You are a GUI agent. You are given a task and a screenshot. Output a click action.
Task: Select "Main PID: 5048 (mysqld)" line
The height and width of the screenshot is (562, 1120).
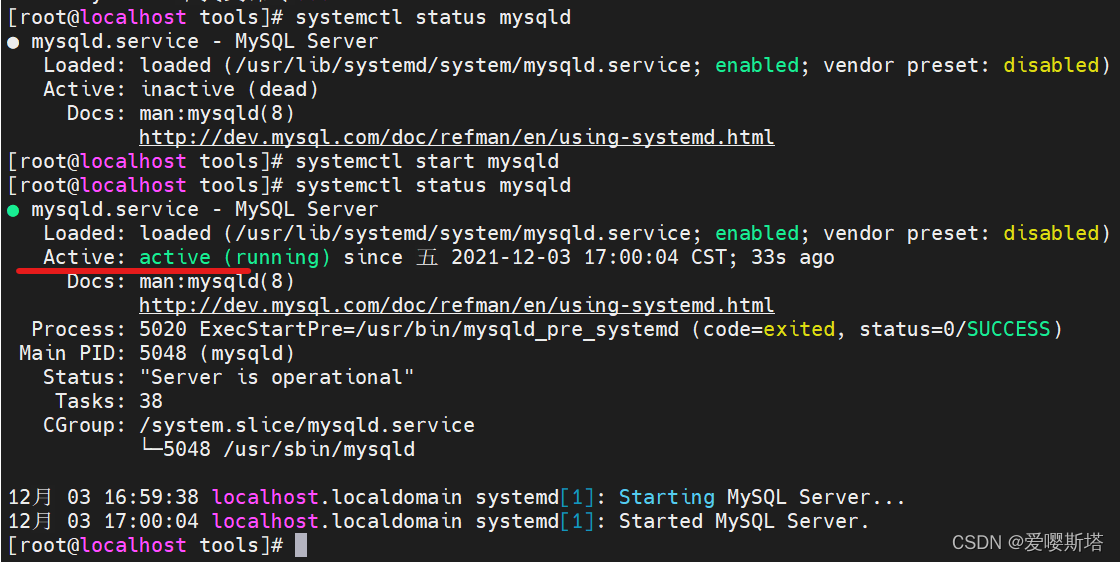156,353
